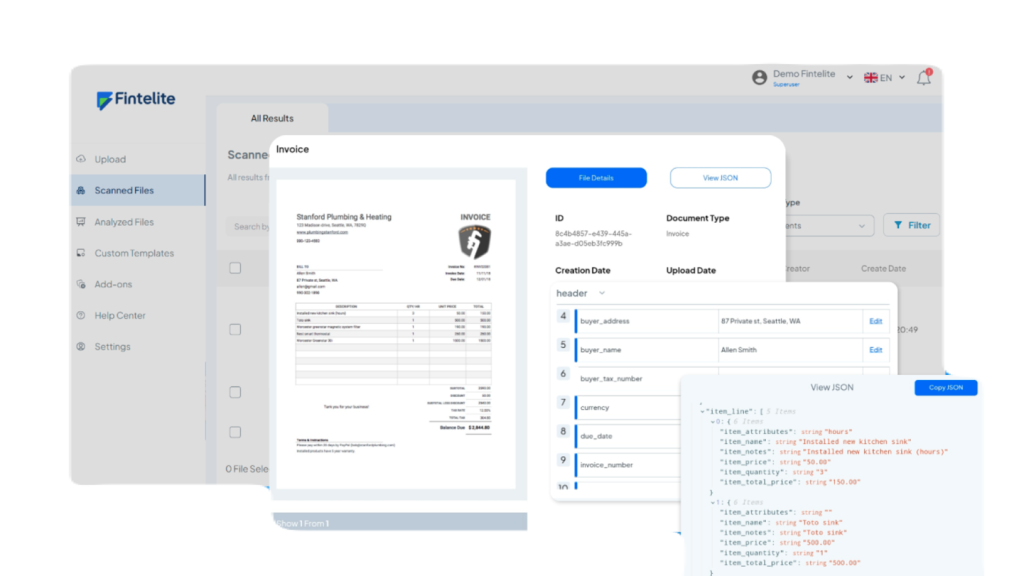Click the Add-ons icon in sidebar
The width and height of the screenshot is (1024, 576).
click(81, 284)
